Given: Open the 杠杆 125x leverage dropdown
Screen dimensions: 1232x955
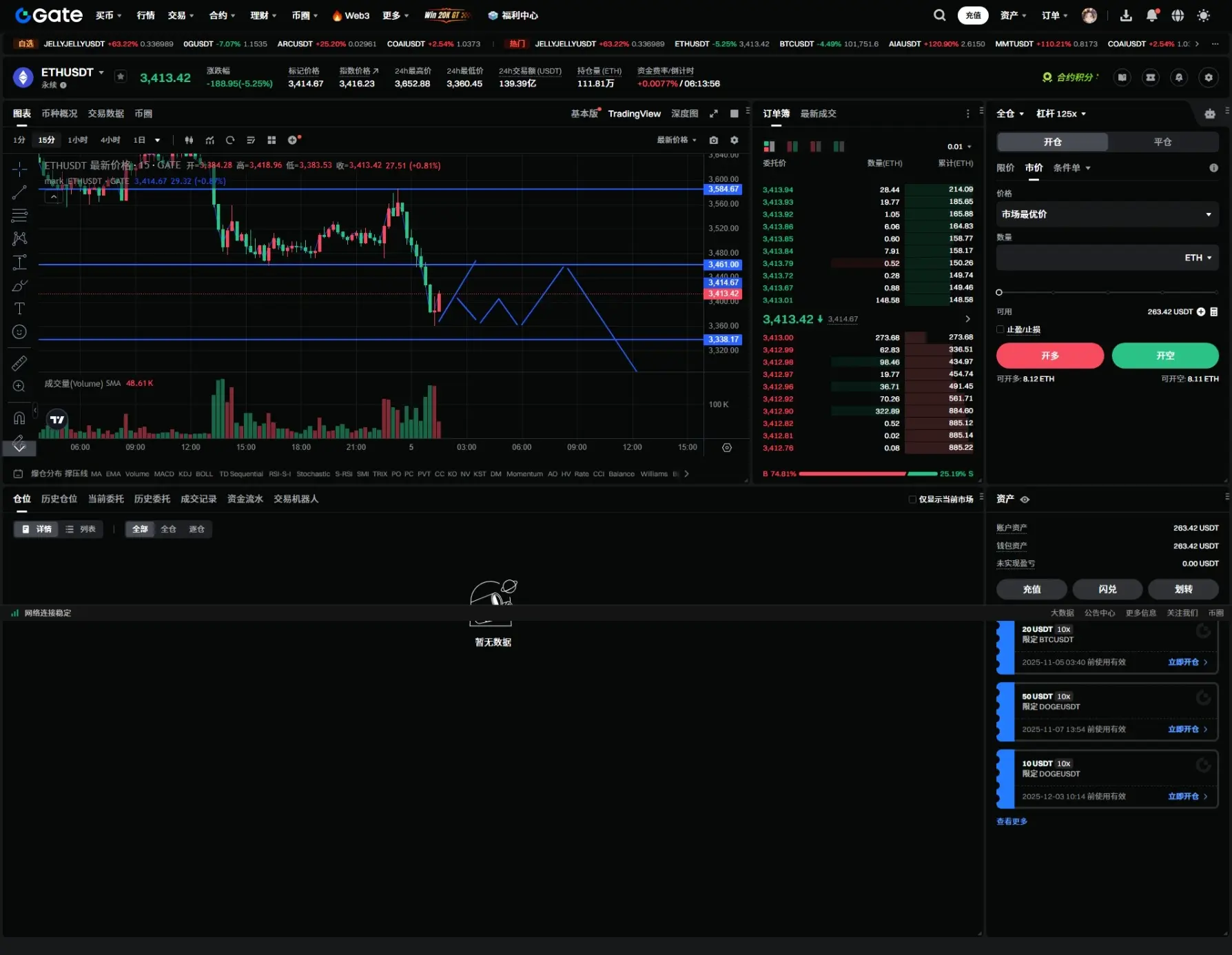Looking at the screenshot, I should [1061, 114].
